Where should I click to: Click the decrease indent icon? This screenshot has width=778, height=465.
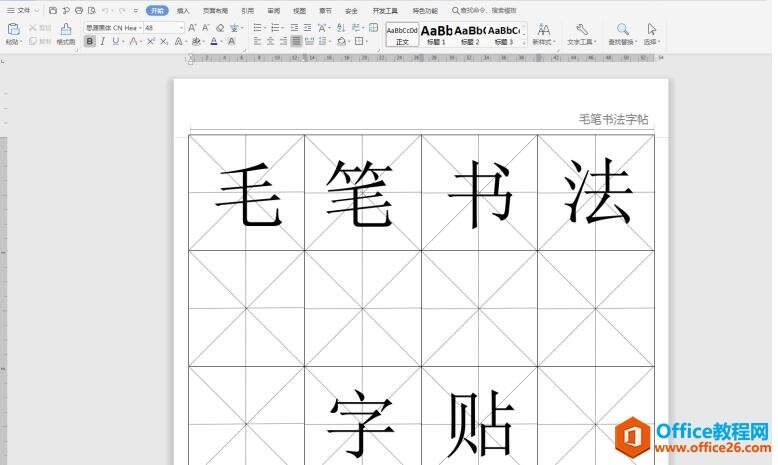tap(294, 28)
